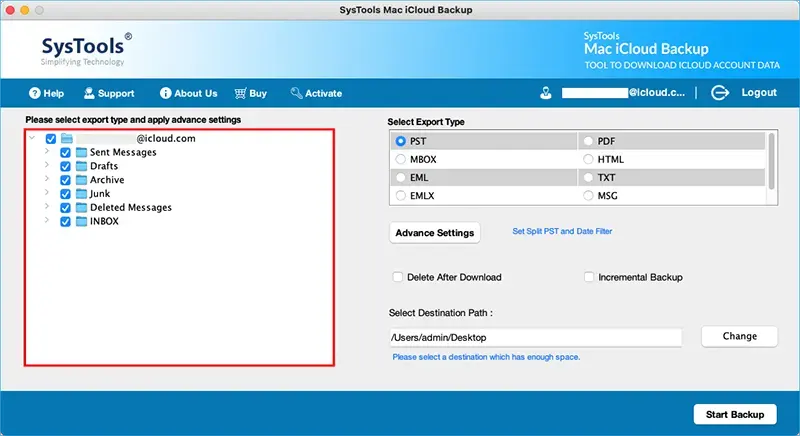Click Start Backup

pos(735,414)
